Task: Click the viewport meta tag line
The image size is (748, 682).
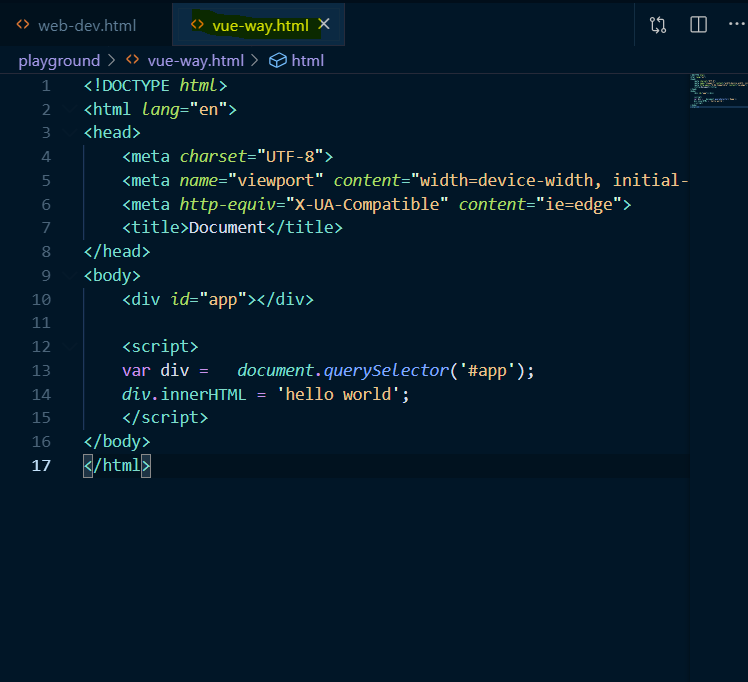Action: pos(405,181)
